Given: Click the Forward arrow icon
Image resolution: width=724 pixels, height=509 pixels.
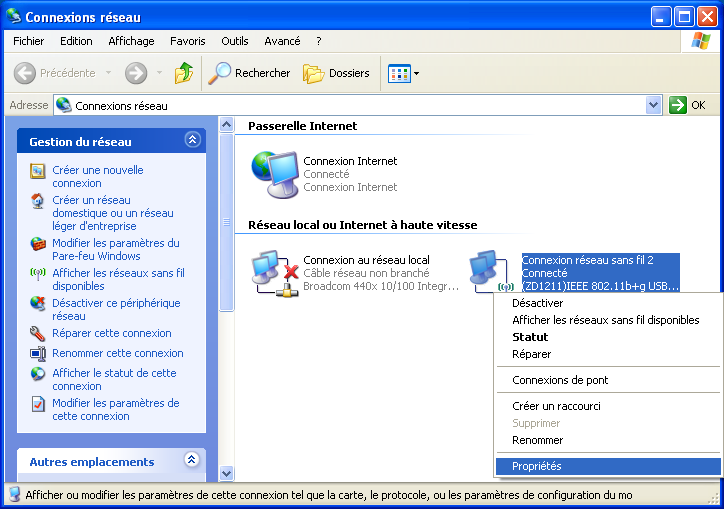Looking at the screenshot, I should tap(136, 73).
